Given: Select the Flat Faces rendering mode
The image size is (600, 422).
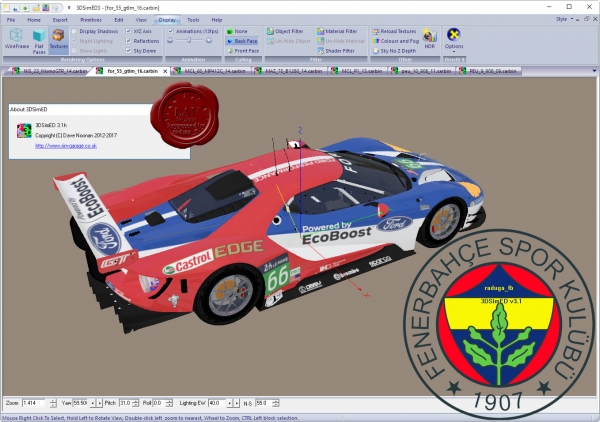Looking at the screenshot, I should [x=39, y=41].
